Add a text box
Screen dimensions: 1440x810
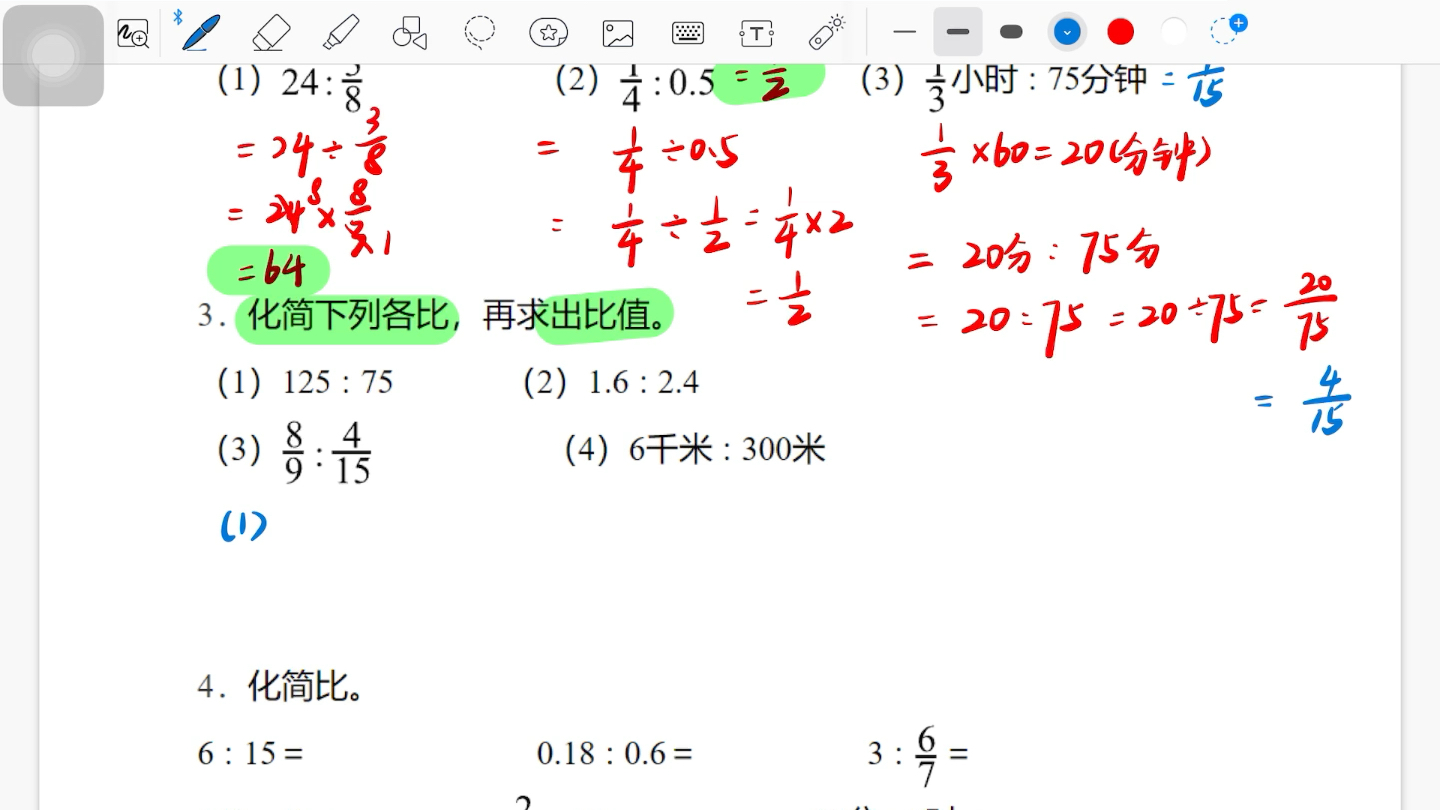pyautogui.click(x=757, y=33)
